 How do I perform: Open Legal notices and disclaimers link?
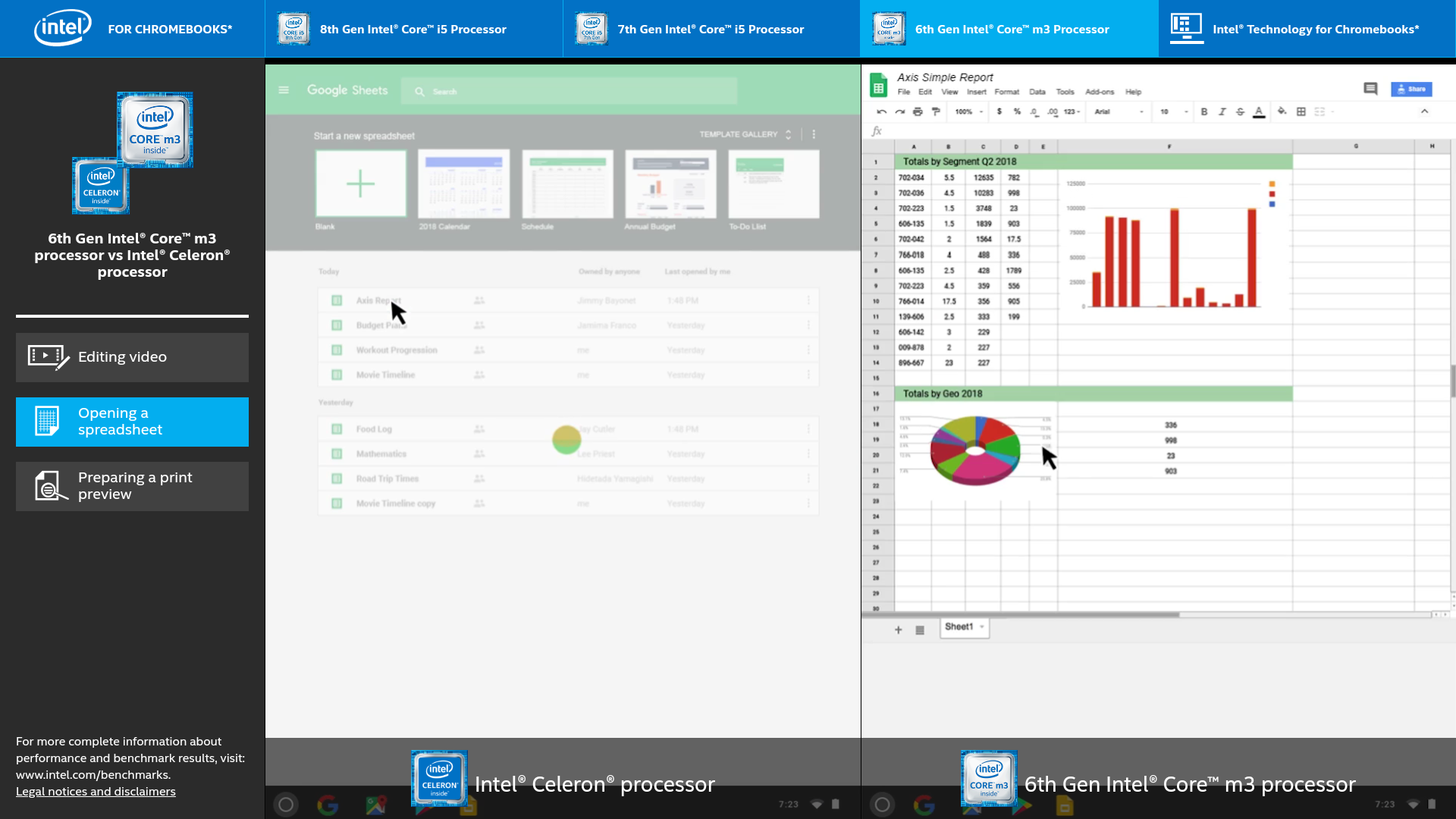(96, 792)
